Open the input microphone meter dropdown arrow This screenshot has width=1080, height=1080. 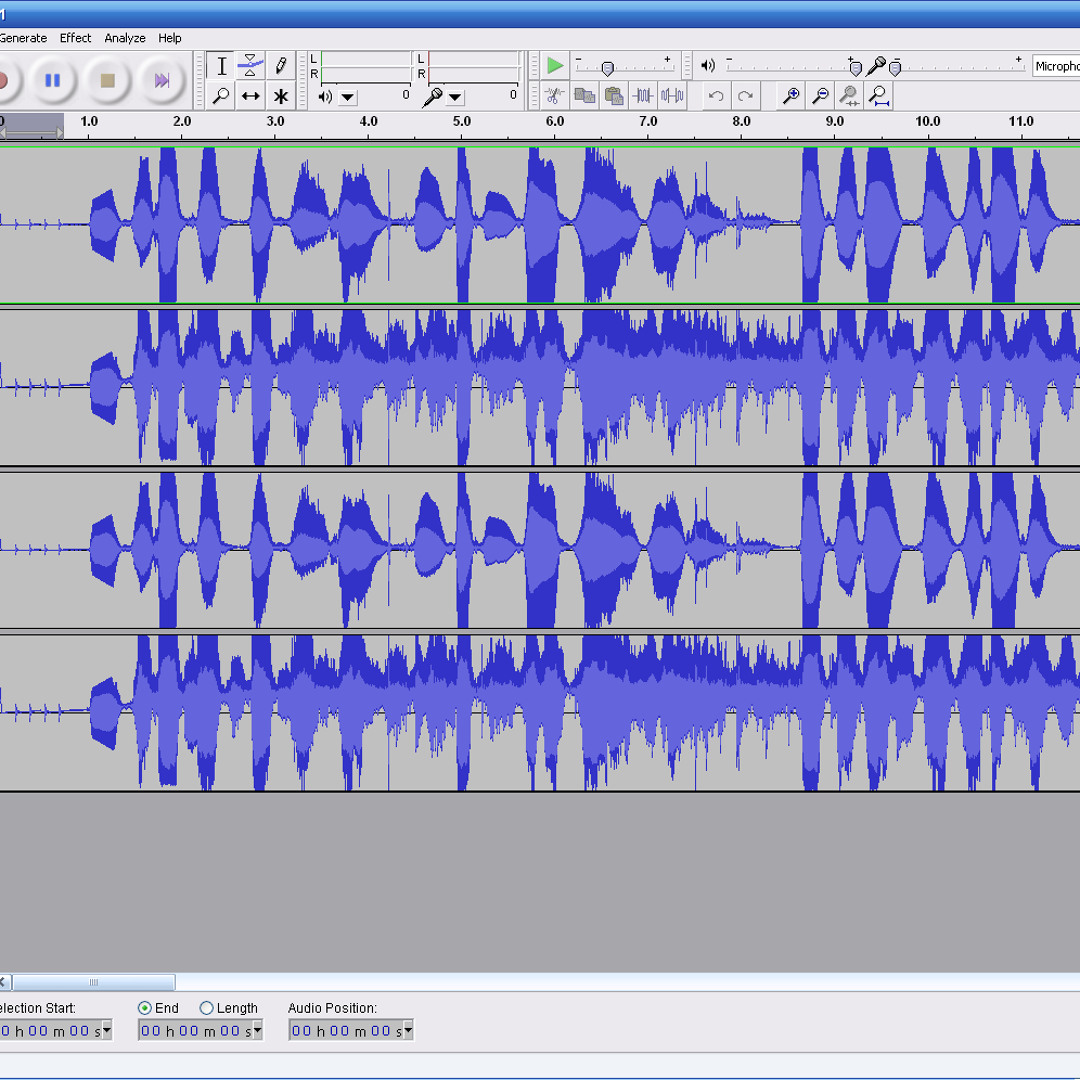pyautogui.click(x=455, y=97)
